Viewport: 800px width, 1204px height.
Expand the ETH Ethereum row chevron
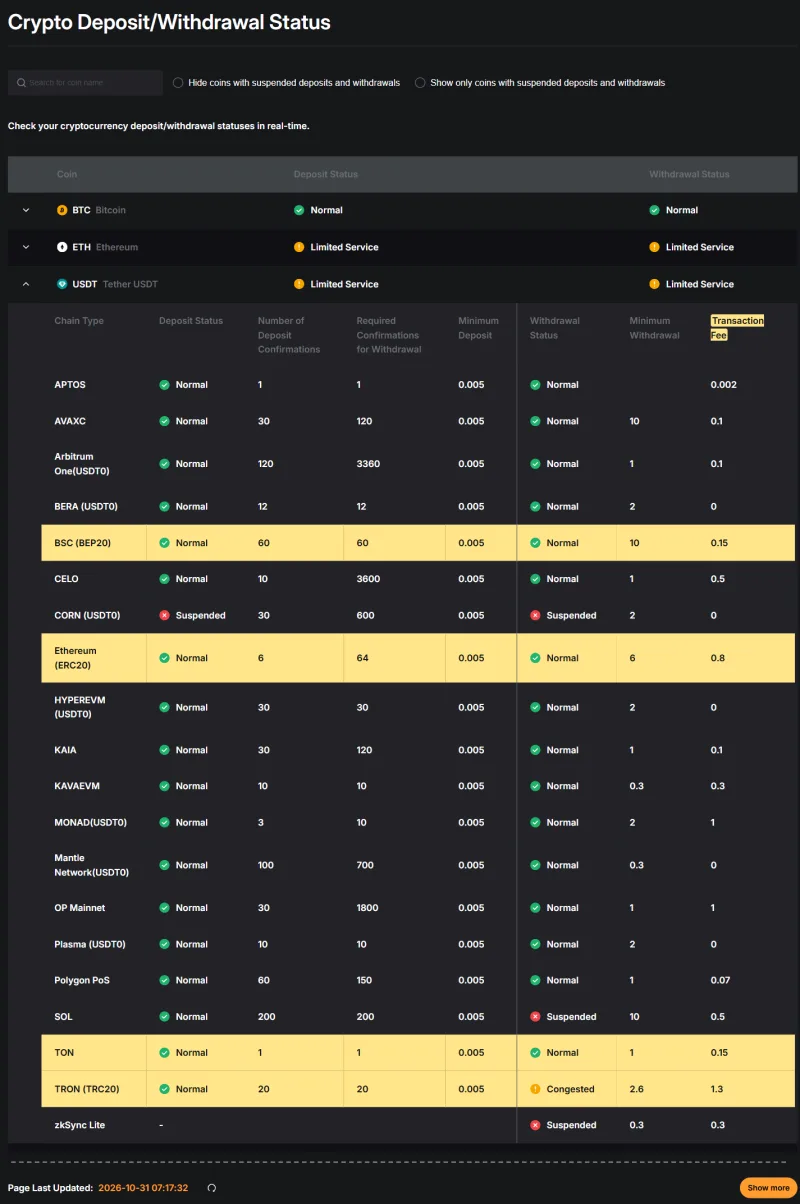[26, 247]
